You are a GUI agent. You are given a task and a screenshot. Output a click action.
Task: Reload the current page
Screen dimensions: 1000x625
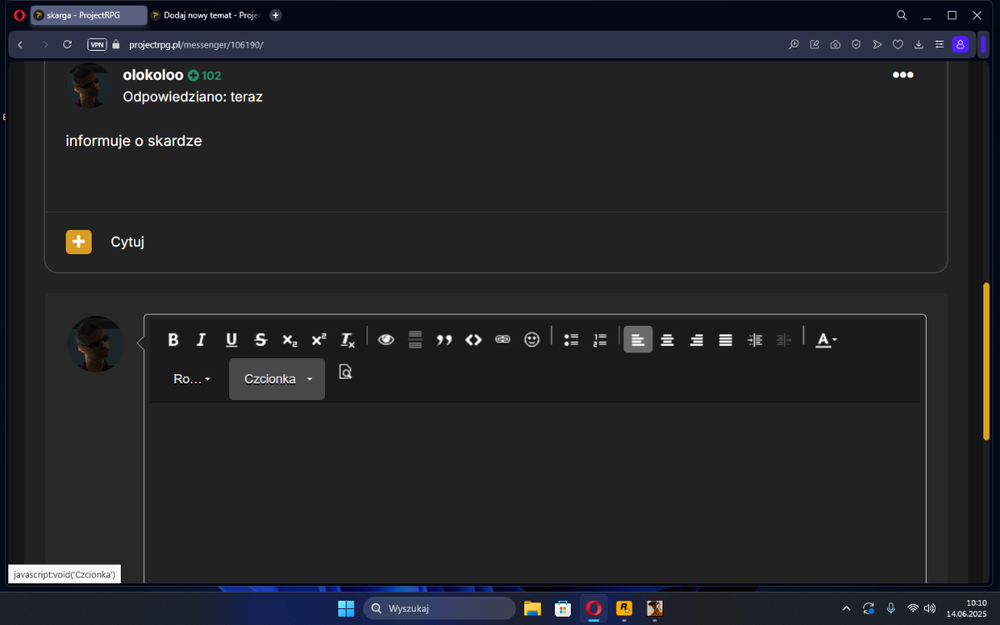(x=67, y=45)
